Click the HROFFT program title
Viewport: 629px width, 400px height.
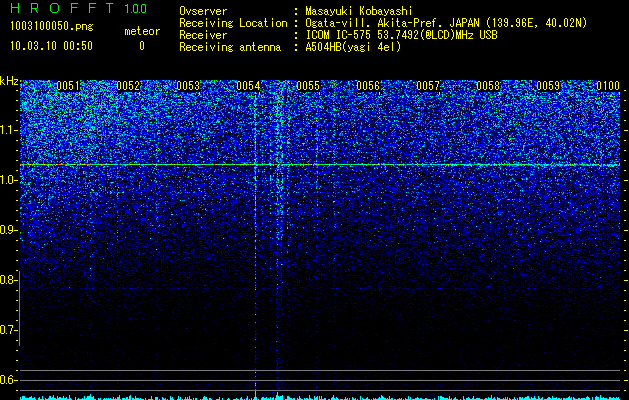pyautogui.click(x=63, y=8)
